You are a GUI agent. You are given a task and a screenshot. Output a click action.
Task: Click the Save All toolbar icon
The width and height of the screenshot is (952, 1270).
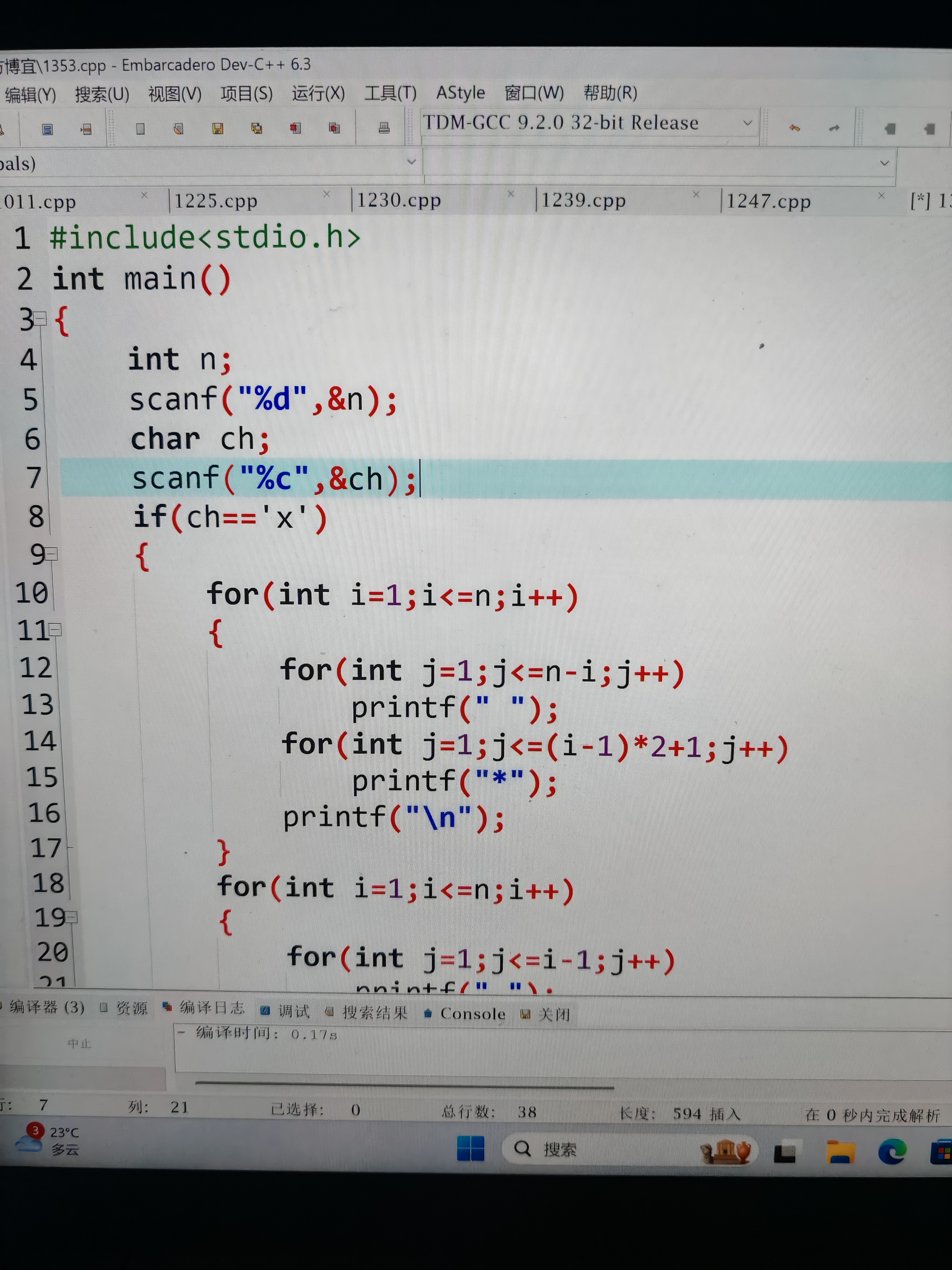tap(257, 129)
